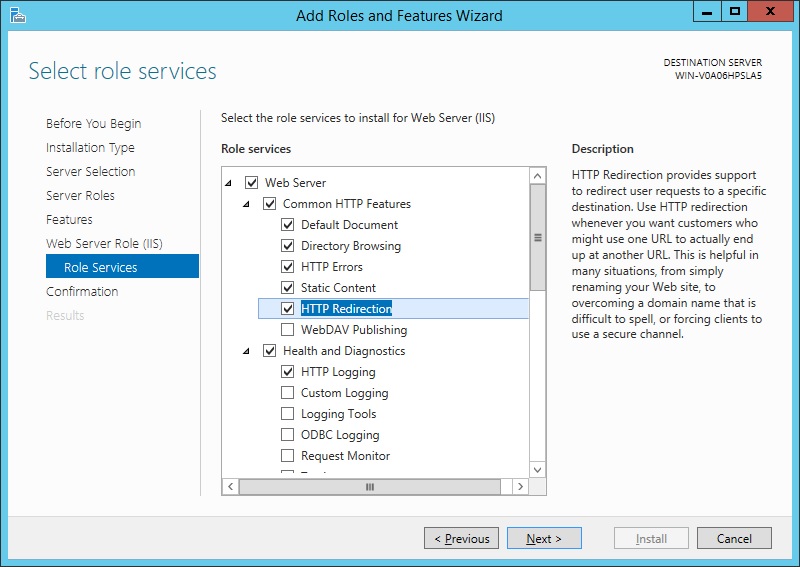
Task: Close the Add Roles and Features Wizard
Action: (770, 12)
